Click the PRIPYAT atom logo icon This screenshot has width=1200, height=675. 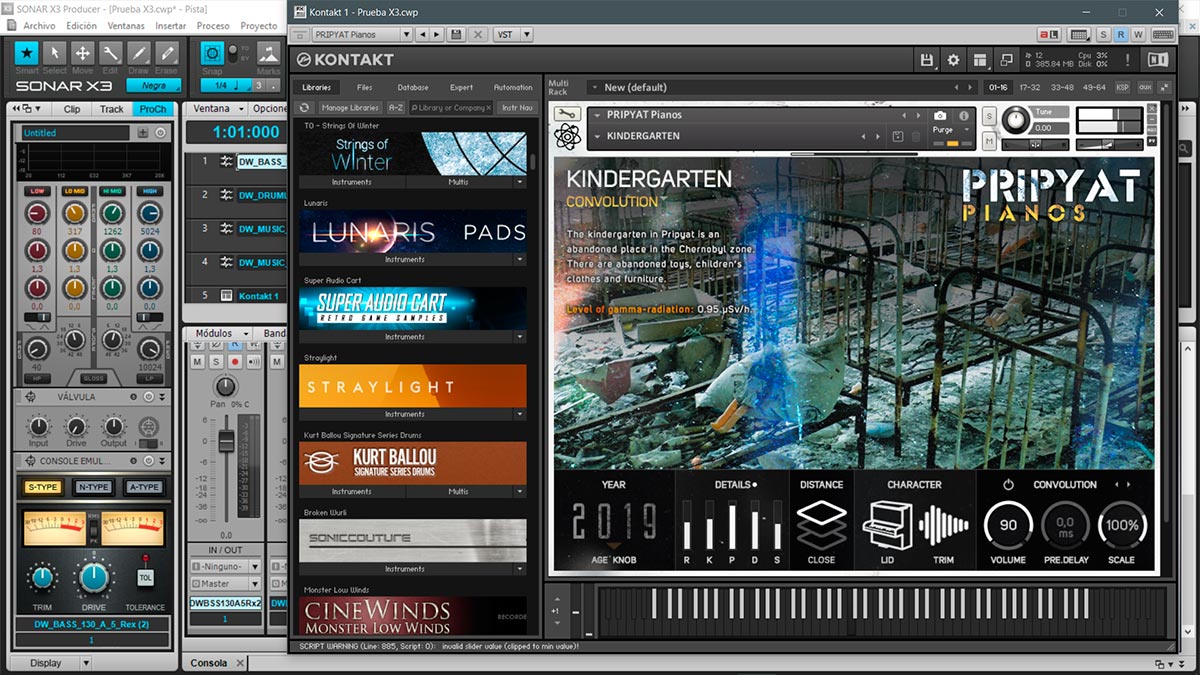pos(567,137)
